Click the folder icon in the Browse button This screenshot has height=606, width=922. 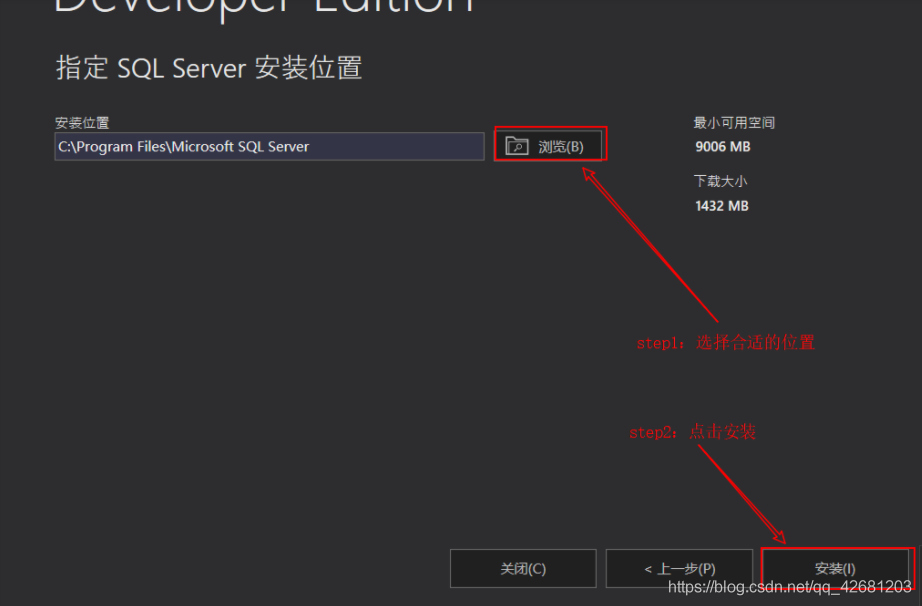517,146
